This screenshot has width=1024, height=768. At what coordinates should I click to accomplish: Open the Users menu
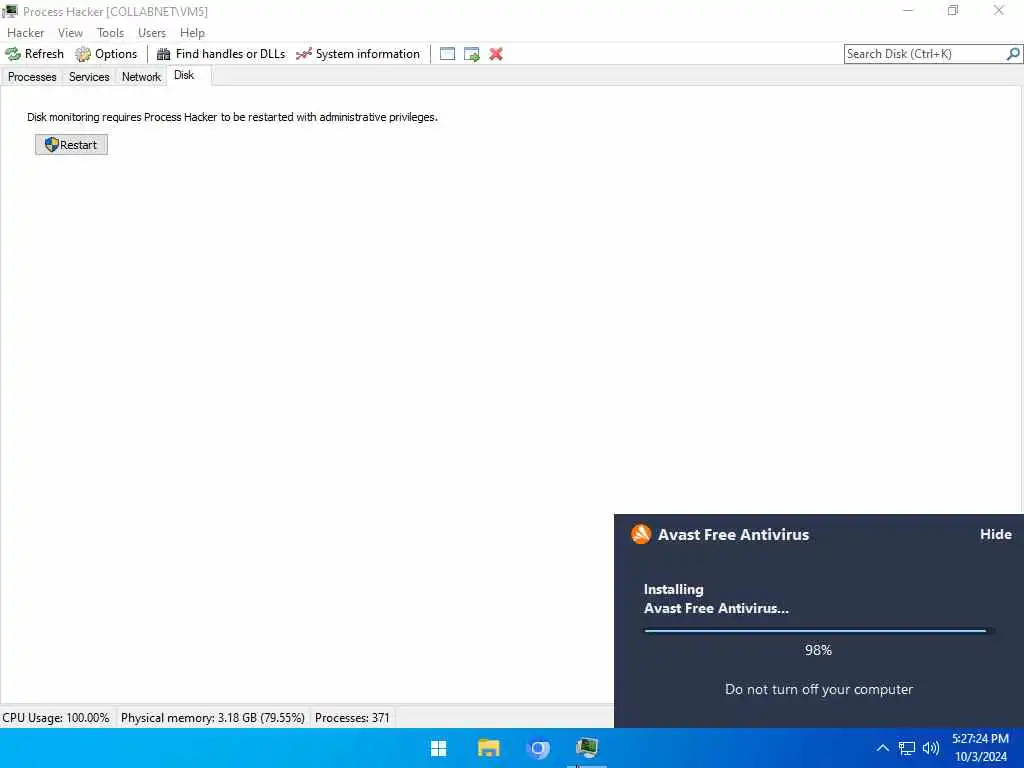click(152, 33)
